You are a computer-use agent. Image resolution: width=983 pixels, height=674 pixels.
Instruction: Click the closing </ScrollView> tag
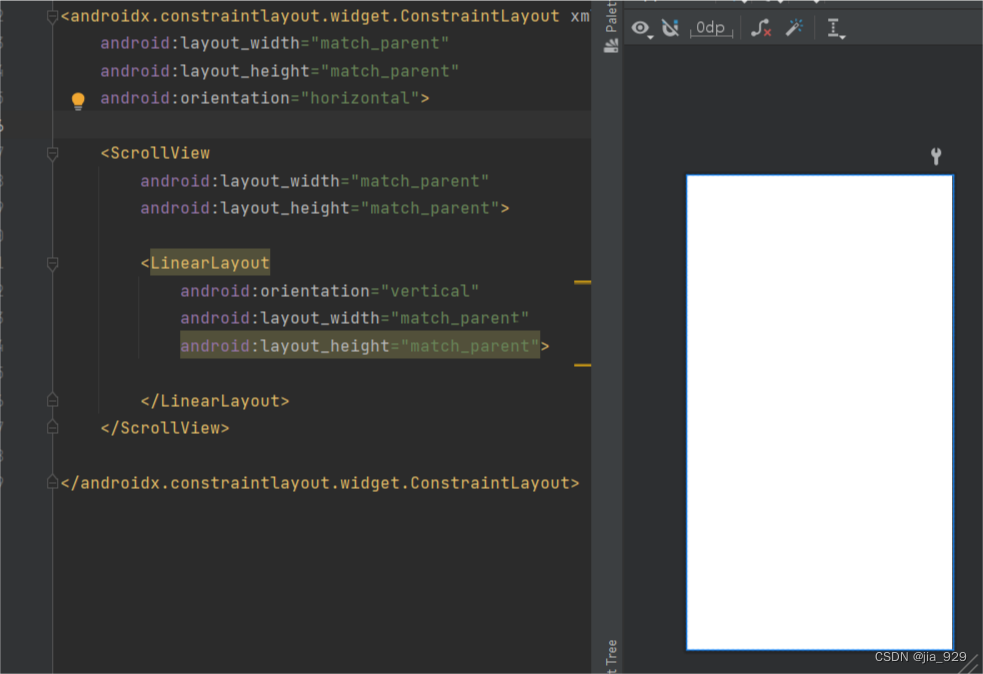point(165,428)
